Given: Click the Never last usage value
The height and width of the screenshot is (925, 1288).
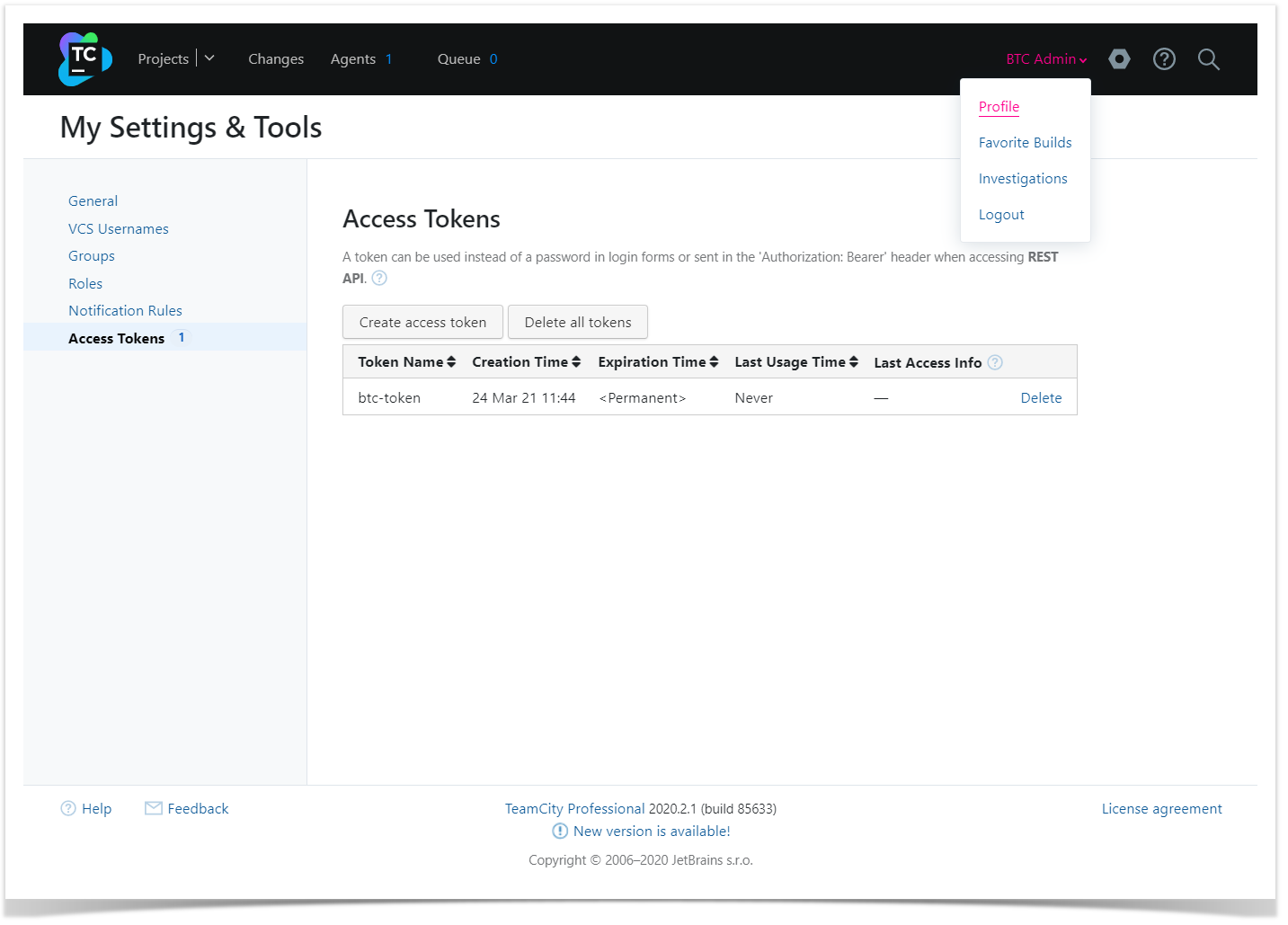Looking at the screenshot, I should tap(753, 397).
